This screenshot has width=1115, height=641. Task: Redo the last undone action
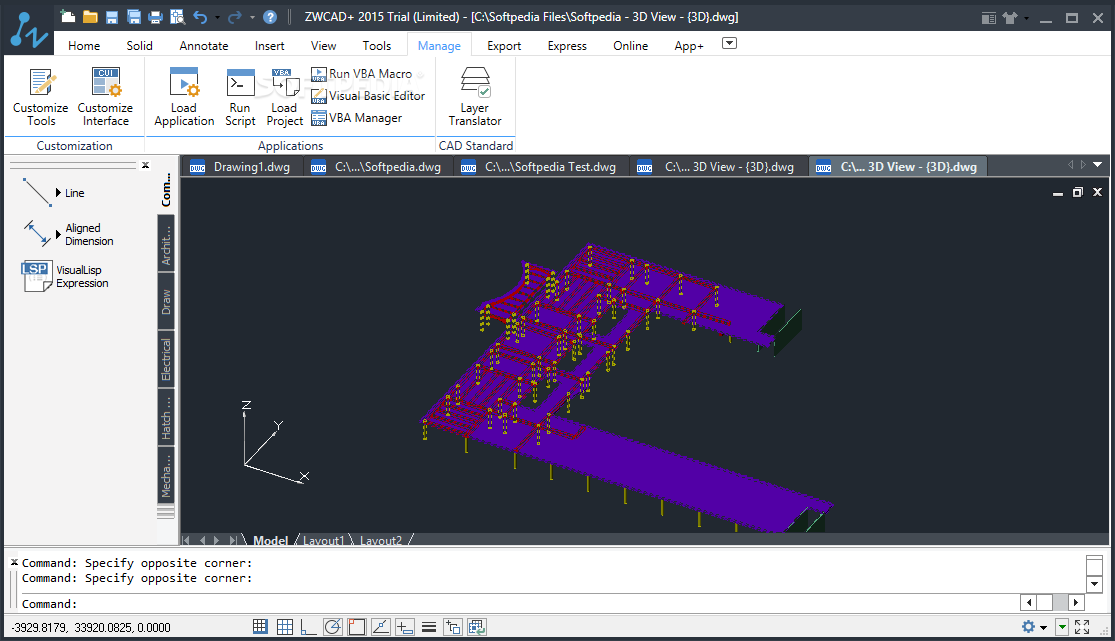[x=235, y=17]
